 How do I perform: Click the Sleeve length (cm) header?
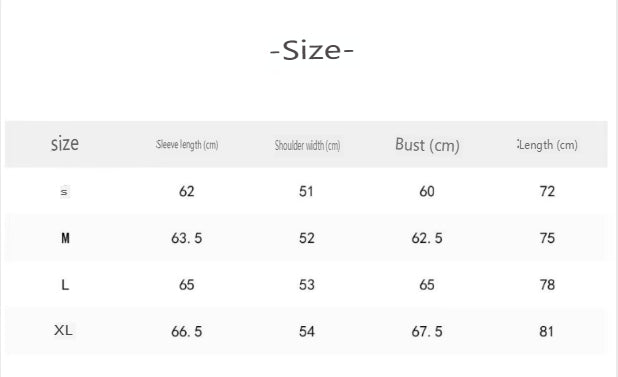pos(187,145)
